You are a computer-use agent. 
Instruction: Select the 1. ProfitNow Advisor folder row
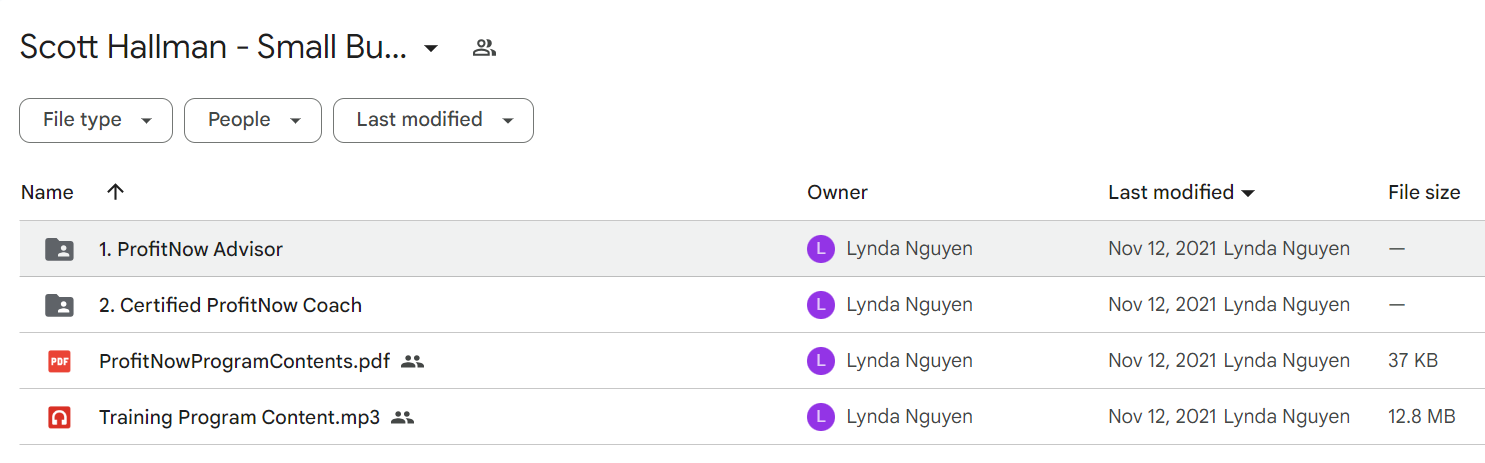tap(752, 249)
